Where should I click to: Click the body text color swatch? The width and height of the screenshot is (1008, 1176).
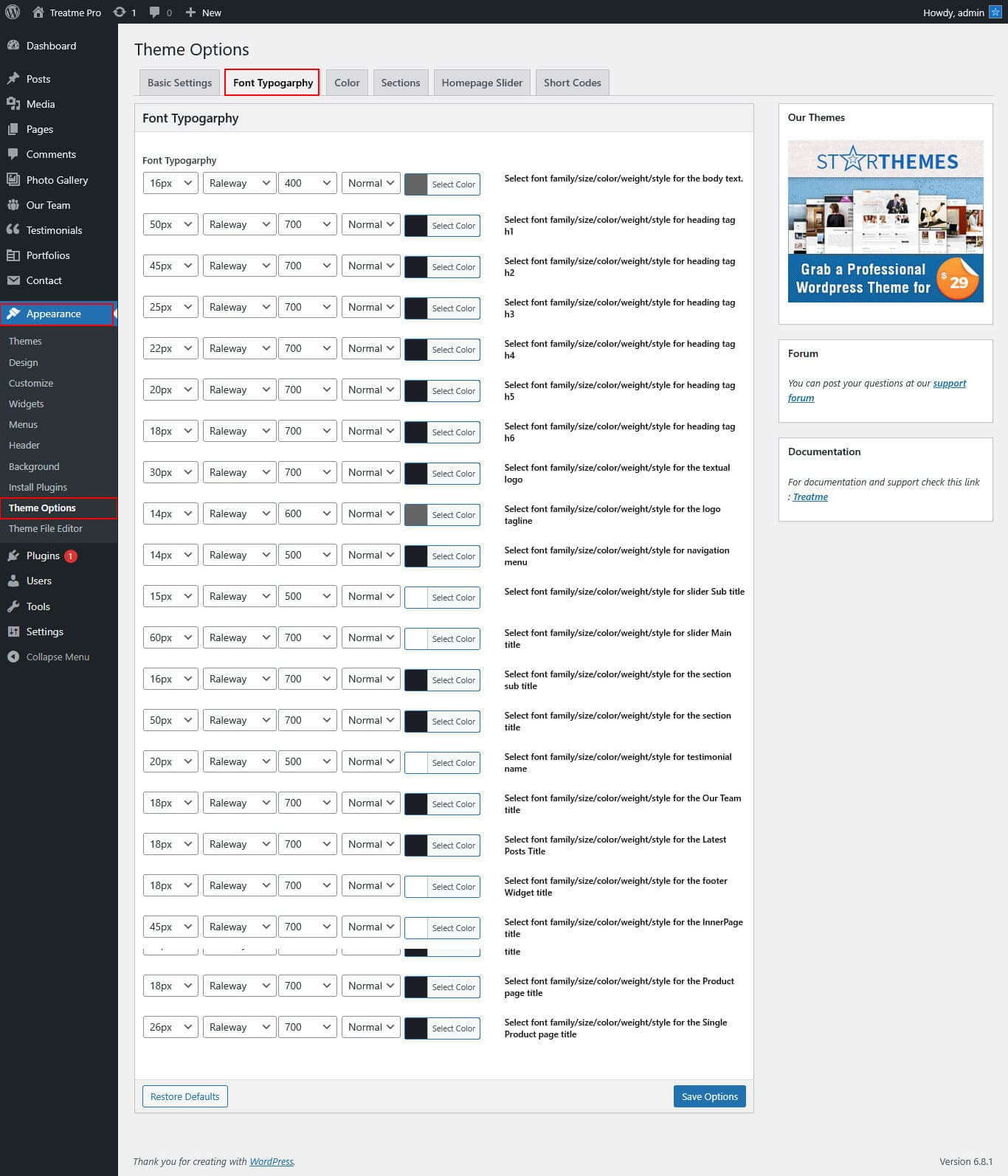(416, 184)
